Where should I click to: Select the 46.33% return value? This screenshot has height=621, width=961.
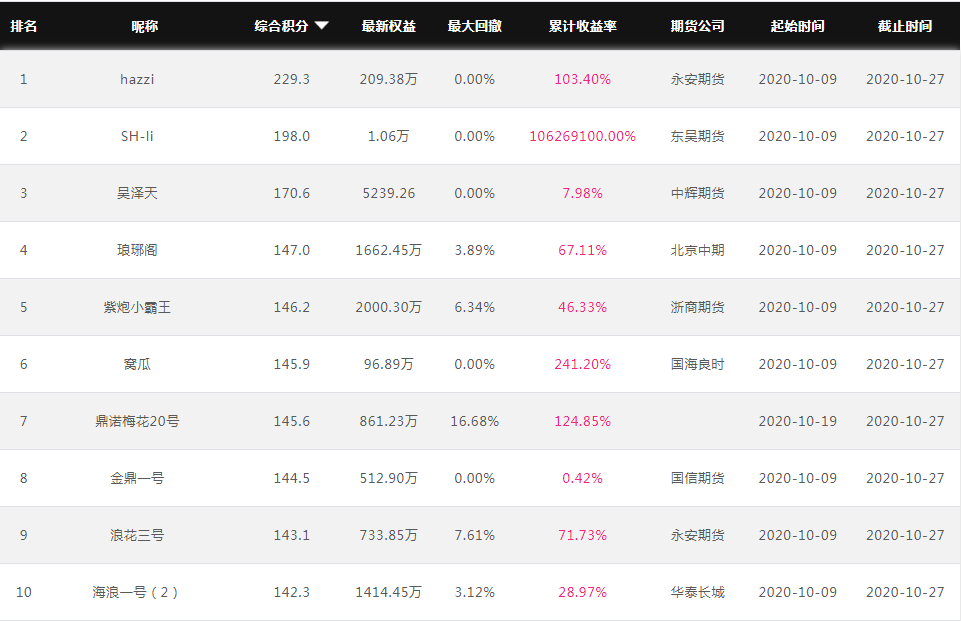tap(582, 307)
